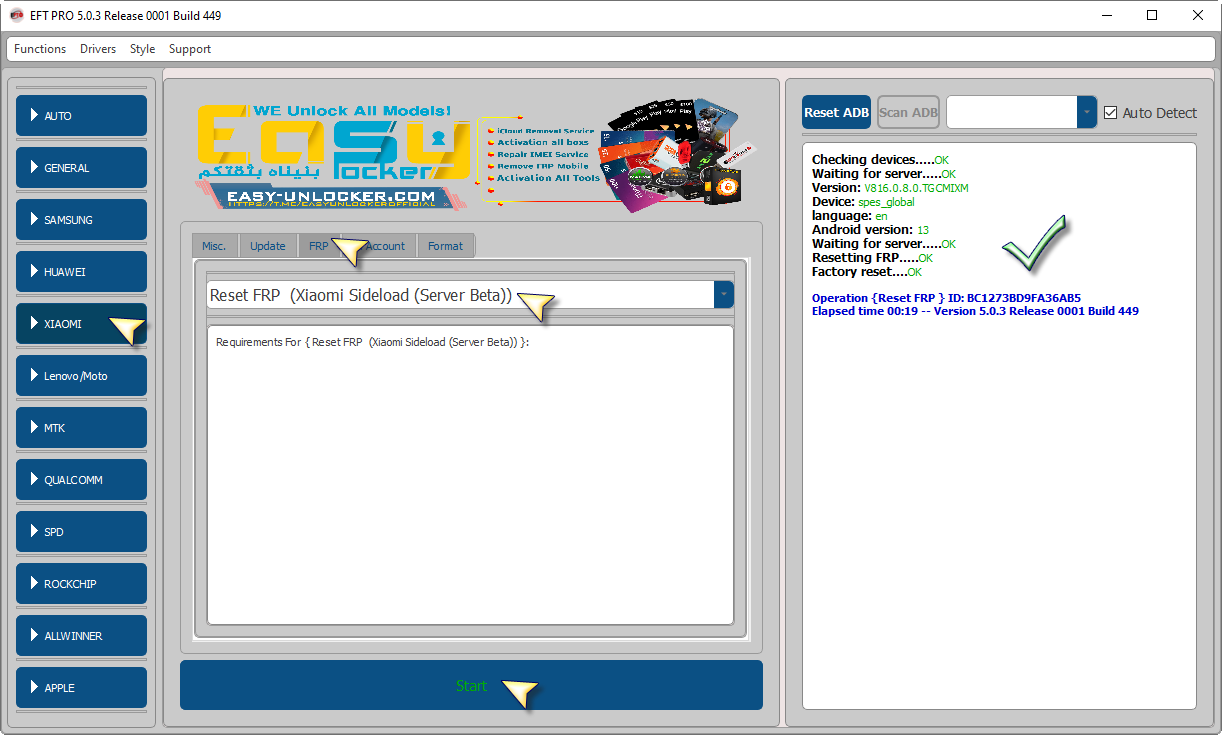Screen dimensions: 1222x735
Task: Click the "Factory reset....OK" log line
Action: coord(867,272)
